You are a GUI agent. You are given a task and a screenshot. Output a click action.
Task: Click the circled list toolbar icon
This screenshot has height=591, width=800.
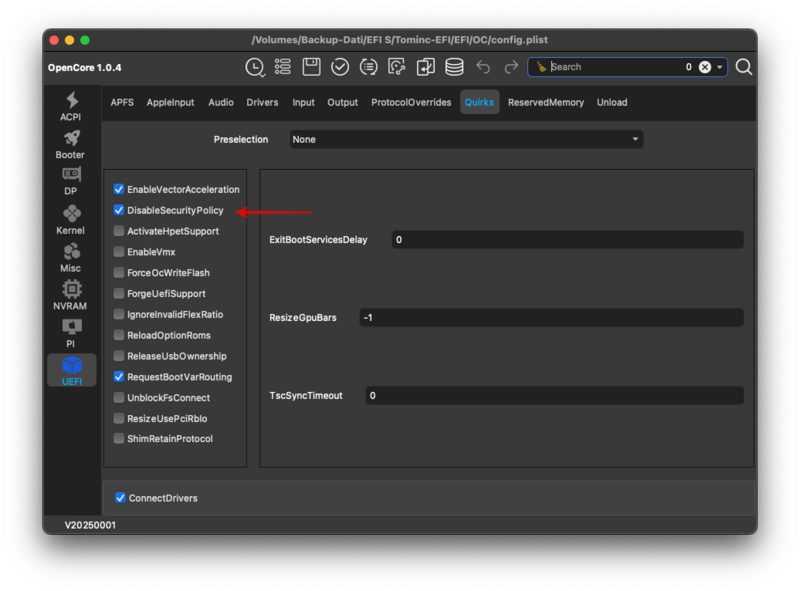368,67
